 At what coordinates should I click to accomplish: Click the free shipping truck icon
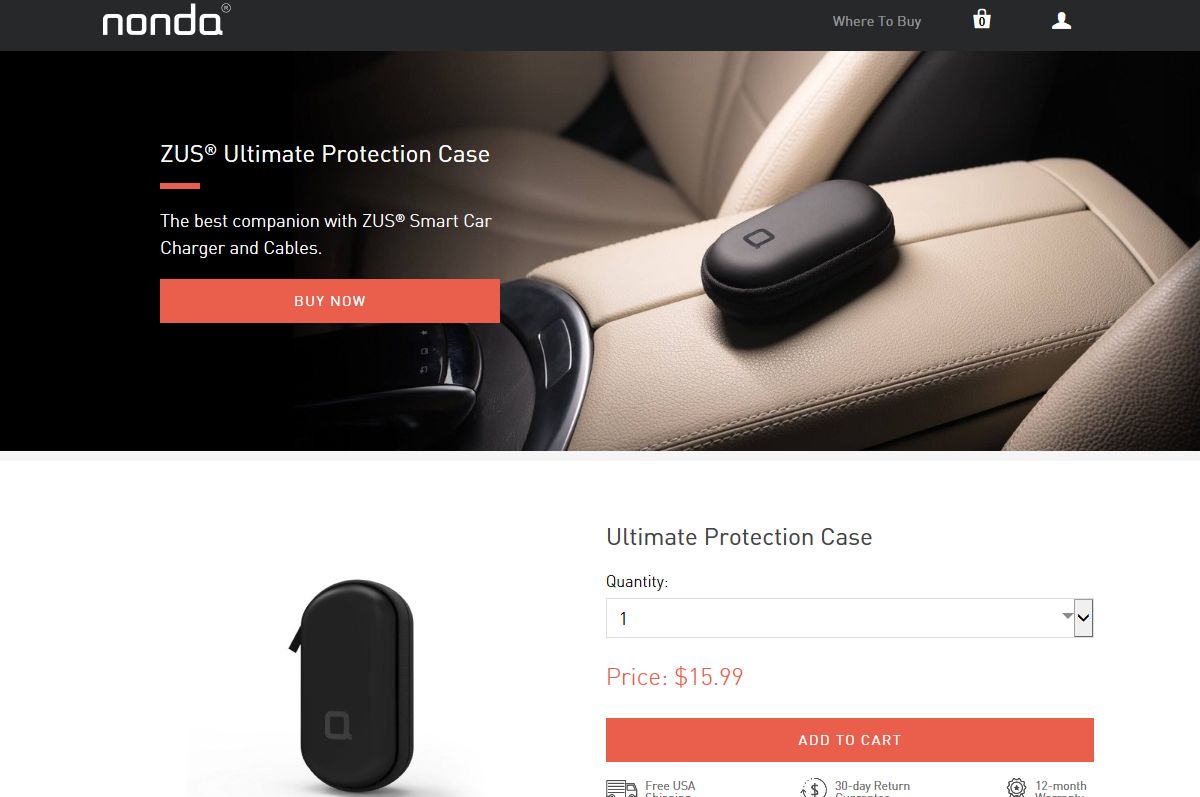coord(621,789)
